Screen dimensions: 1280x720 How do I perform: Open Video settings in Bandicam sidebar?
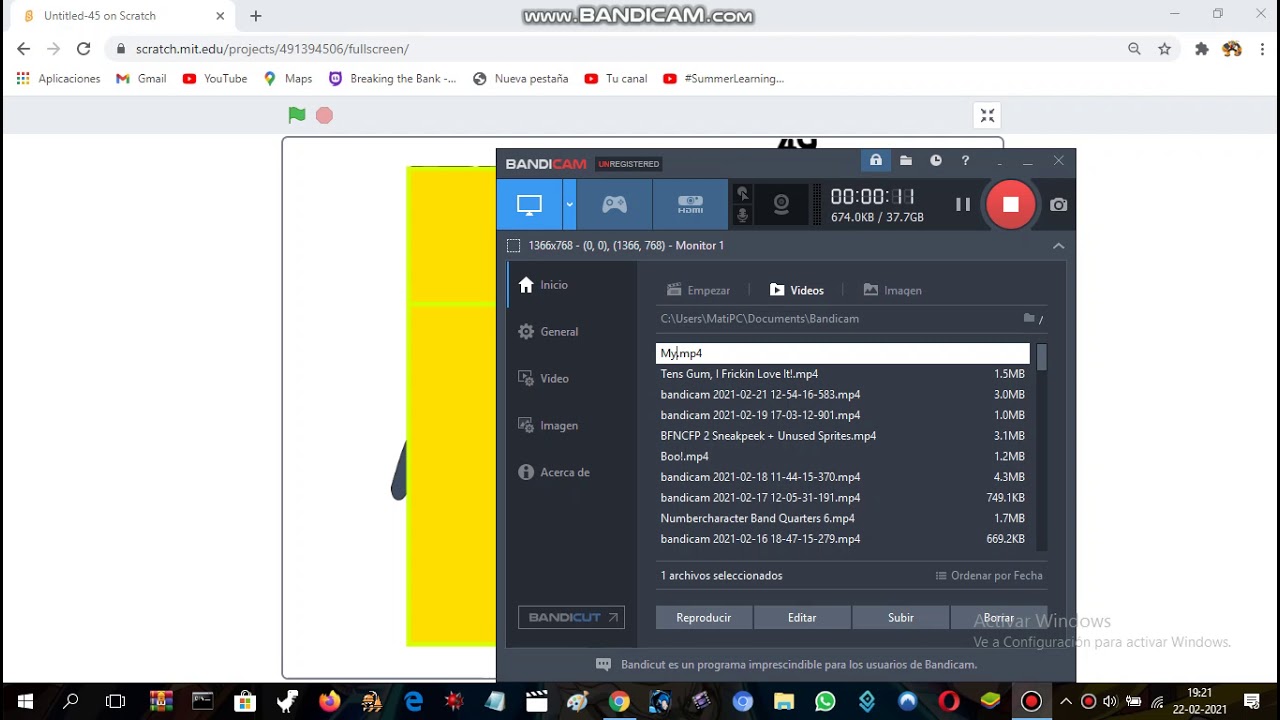(572, 379)
